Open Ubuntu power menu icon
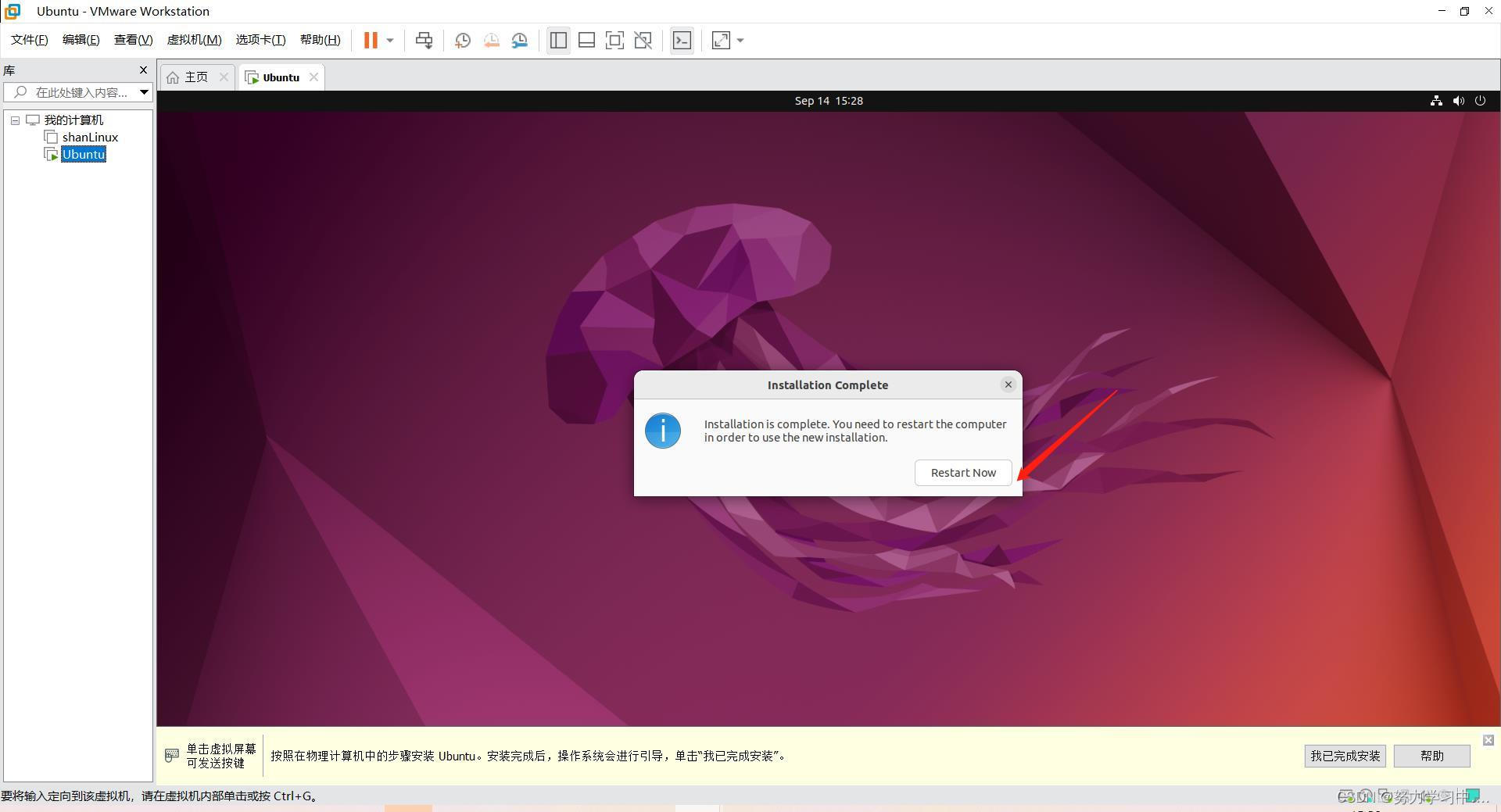 pyautogui.click(x=1480, y=101)
